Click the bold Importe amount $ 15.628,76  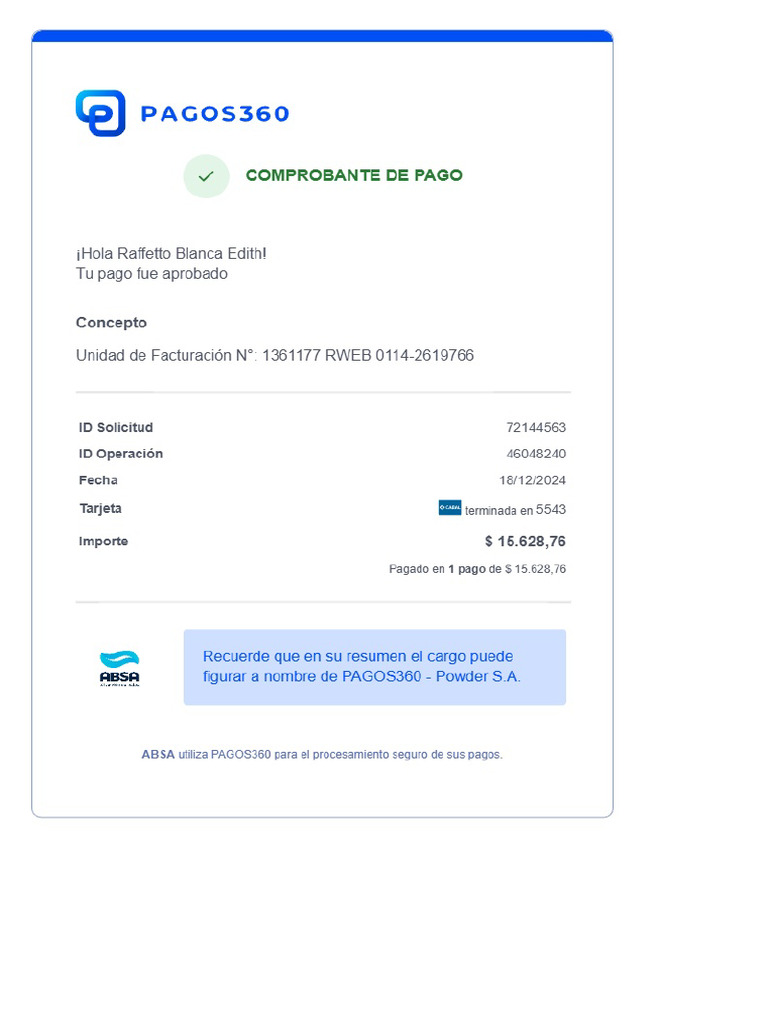(525, 542)
